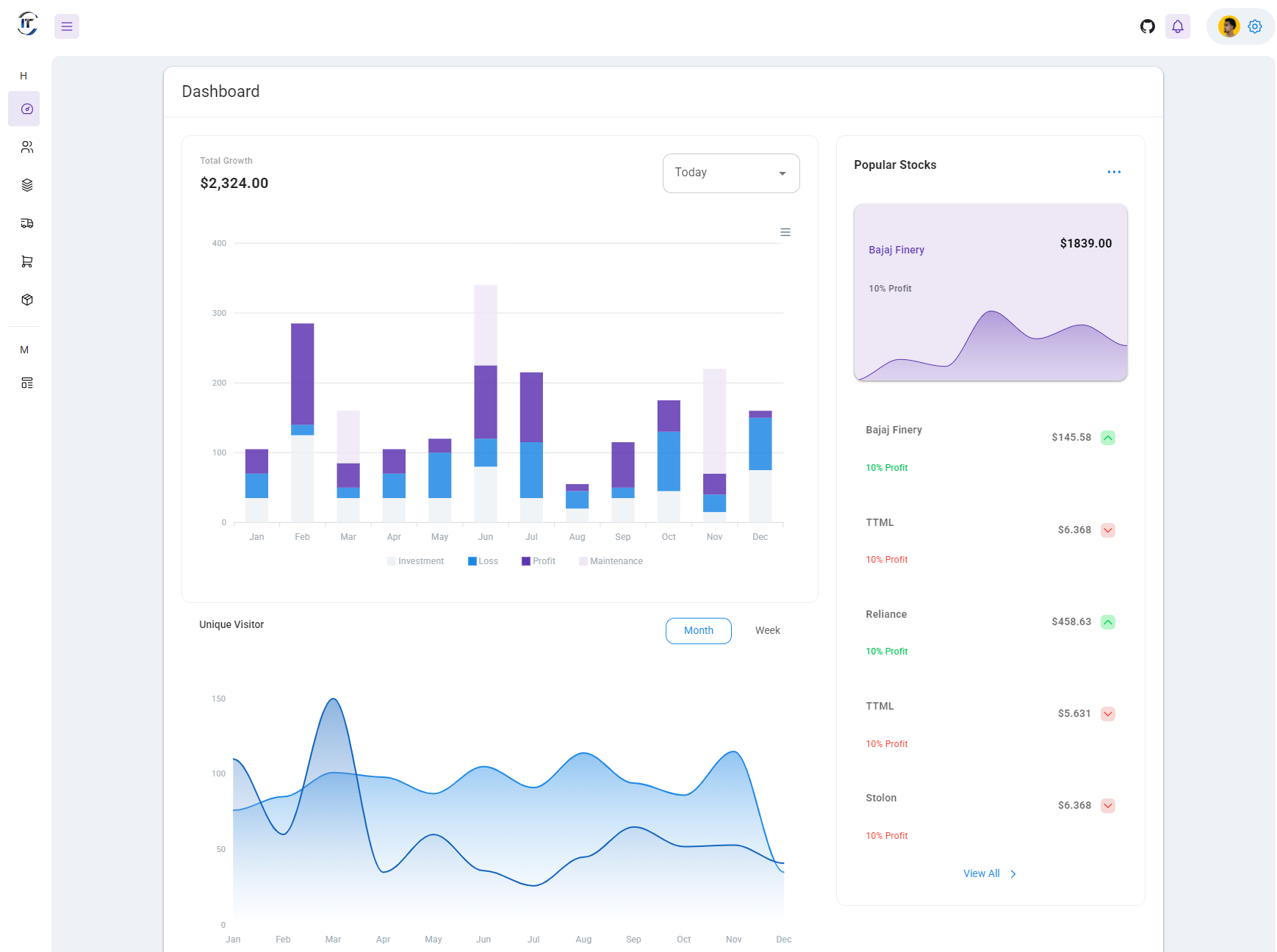The image size is (1277, 952).
Task: Open the users sidebar icon
Action: point(27,147)
